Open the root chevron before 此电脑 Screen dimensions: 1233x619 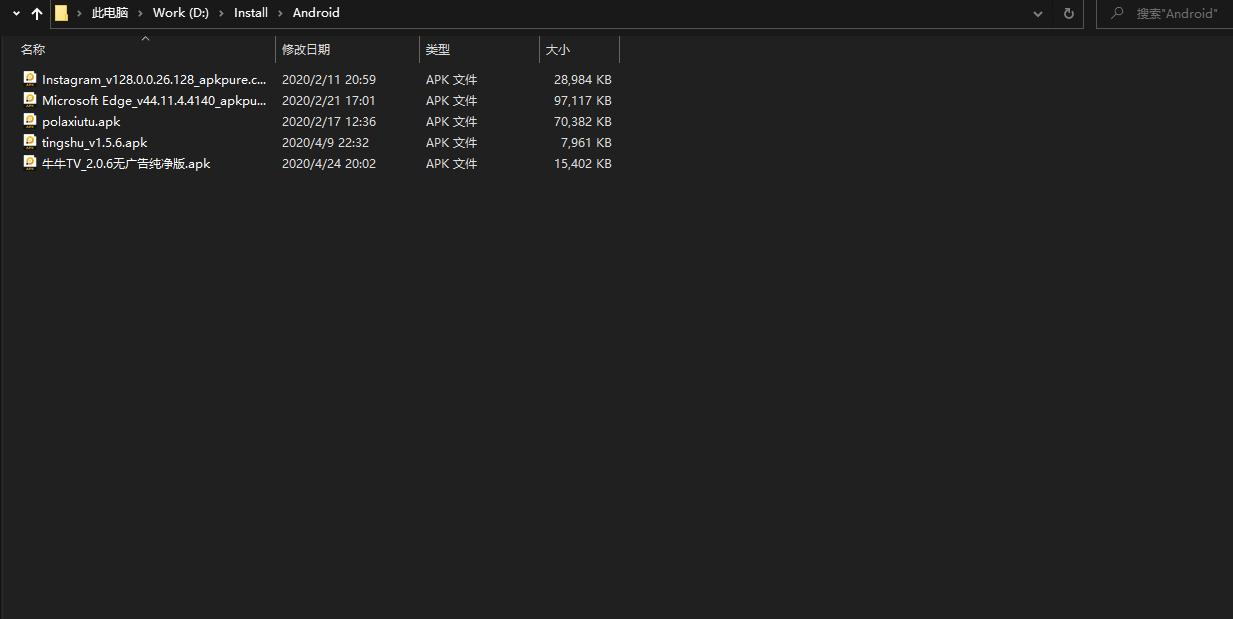tap(79, 13)
